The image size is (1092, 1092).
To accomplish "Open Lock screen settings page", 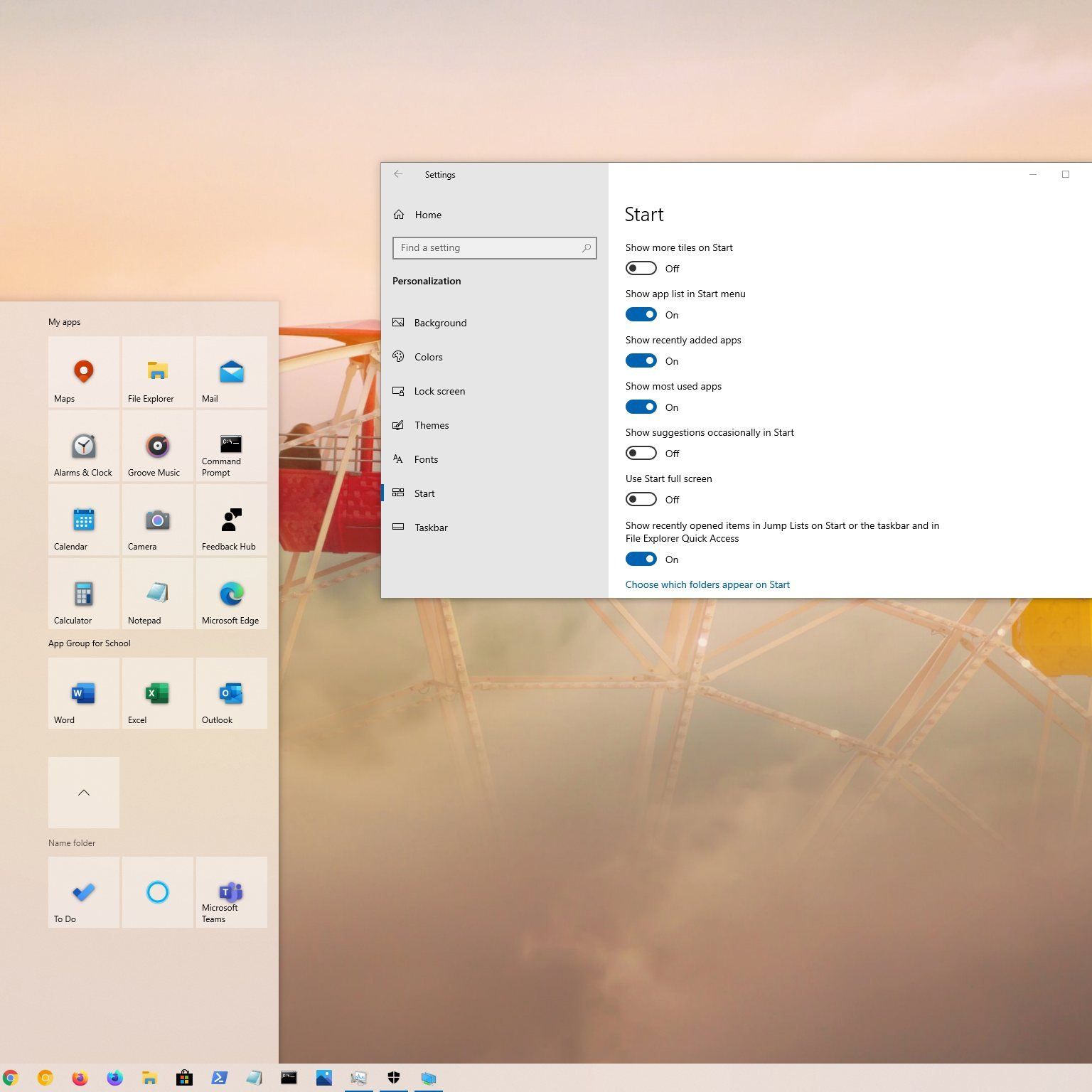I will pos(439,391).
